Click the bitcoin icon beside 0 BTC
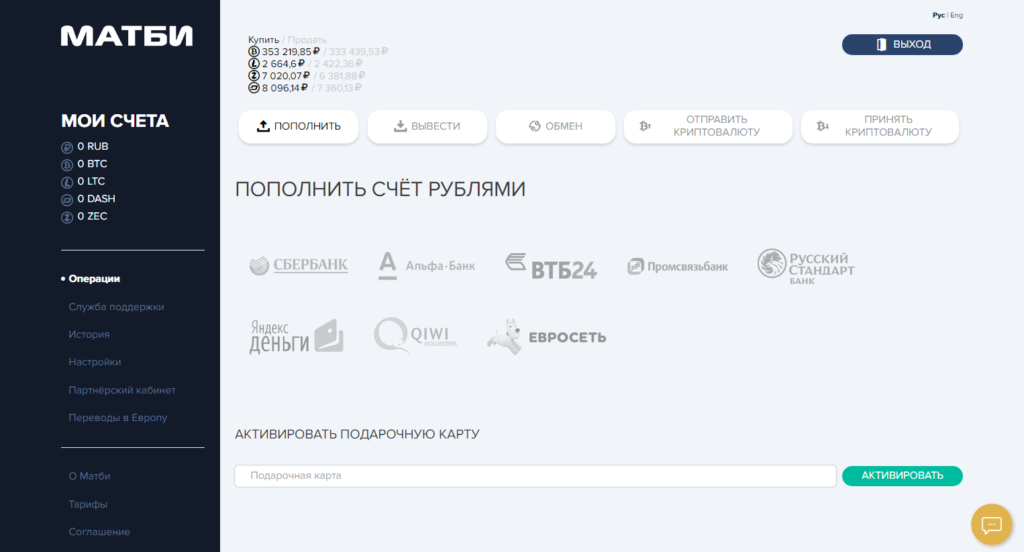Screen dimensions: 1024x552 [67, 165]
